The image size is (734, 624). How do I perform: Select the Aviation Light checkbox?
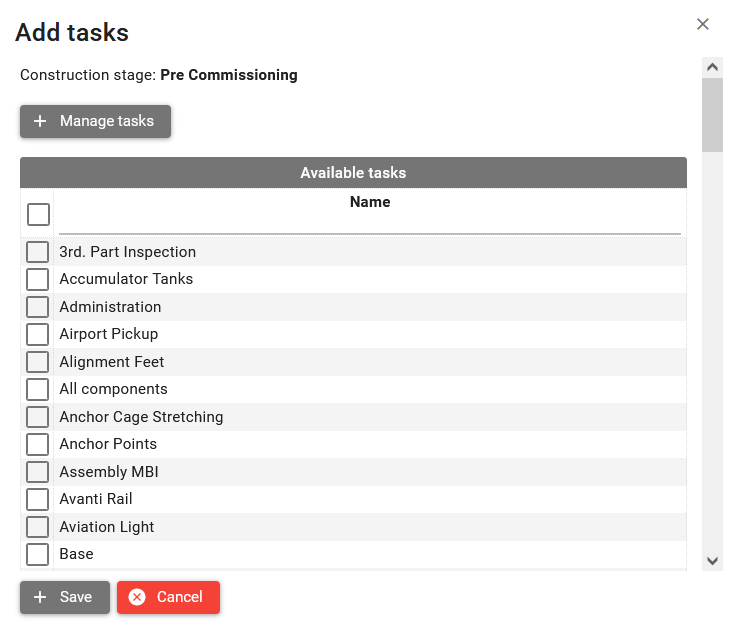click(x=37, y=527)
